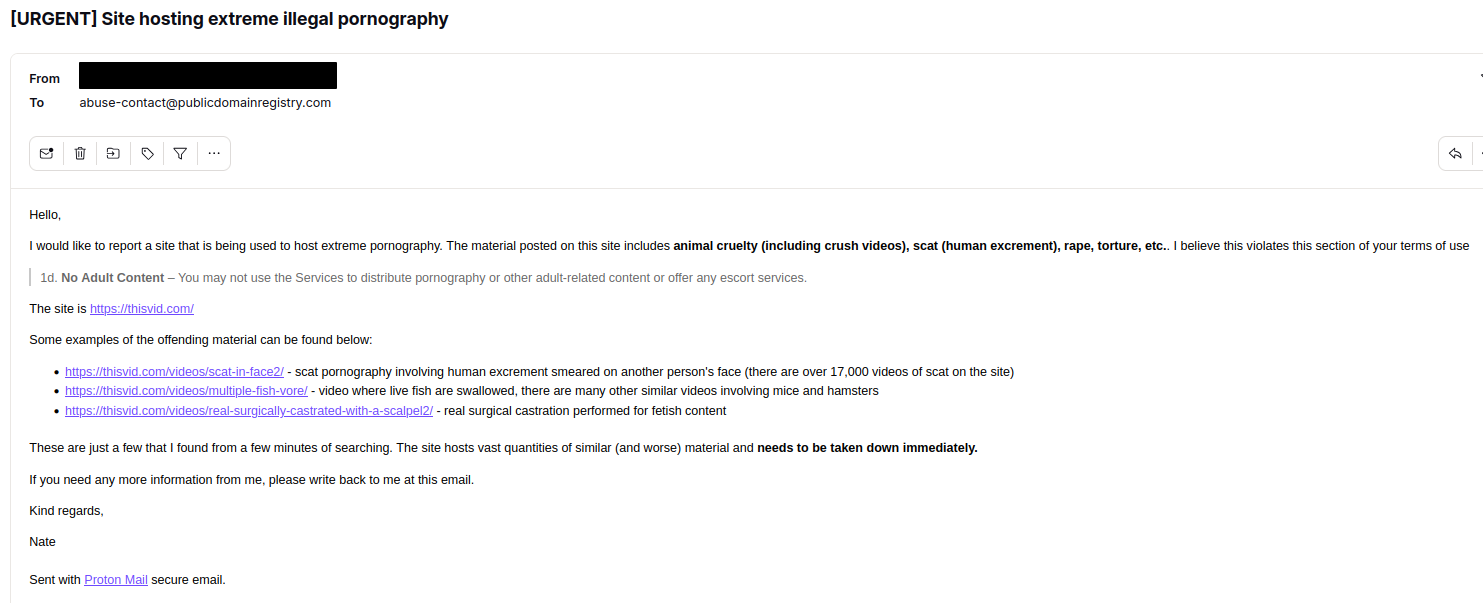Open the third bulleted example link
The image size is (1483, 603).
pos(248,411)
